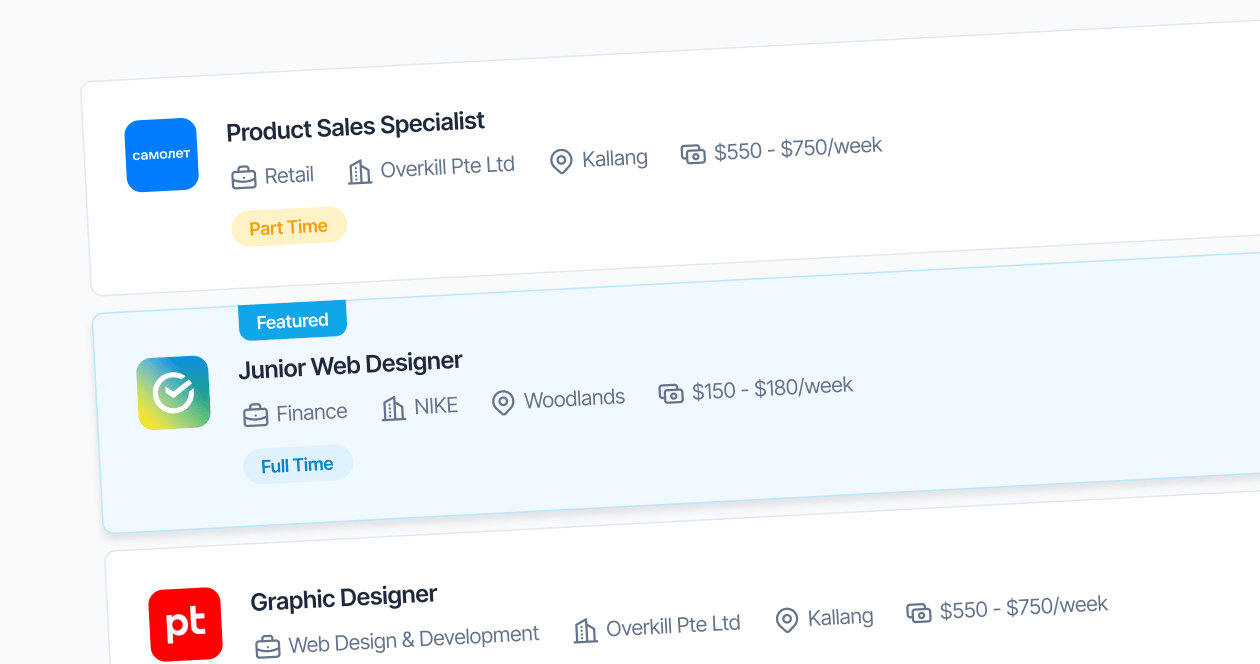Click the green checkmark company logo

[x=173, y=393]
